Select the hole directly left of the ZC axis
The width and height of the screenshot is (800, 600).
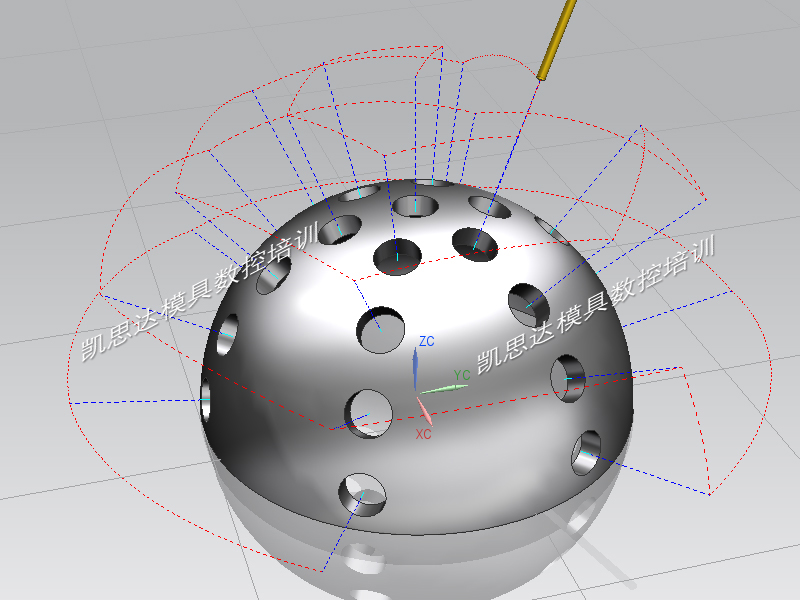coord(379,329)
